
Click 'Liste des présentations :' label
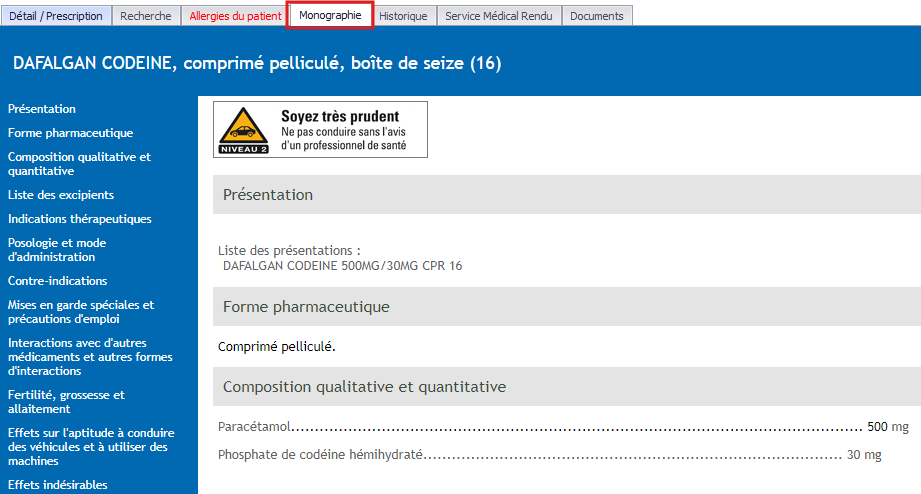[289, 250]
